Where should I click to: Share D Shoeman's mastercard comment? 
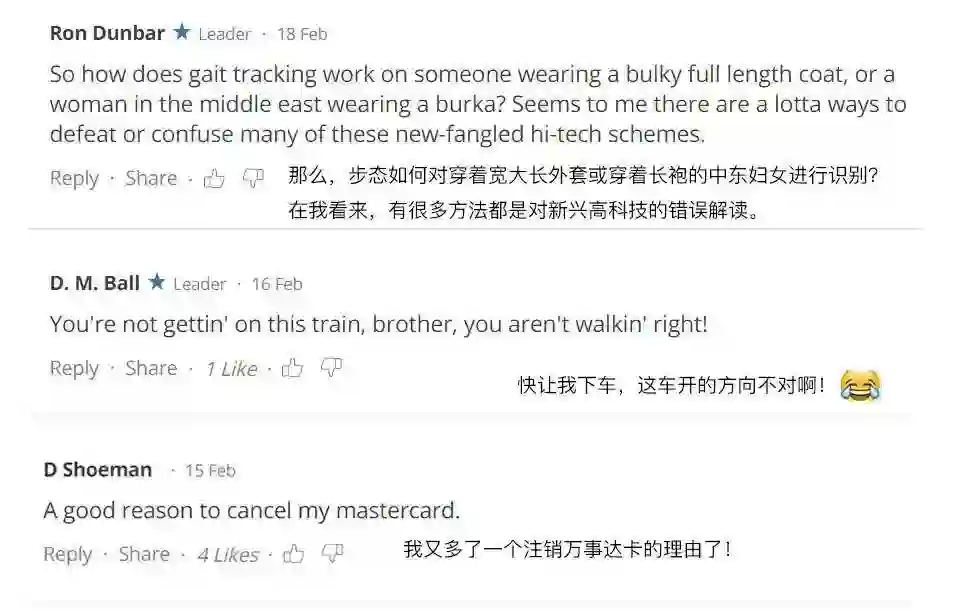click(x=144, y=554)
